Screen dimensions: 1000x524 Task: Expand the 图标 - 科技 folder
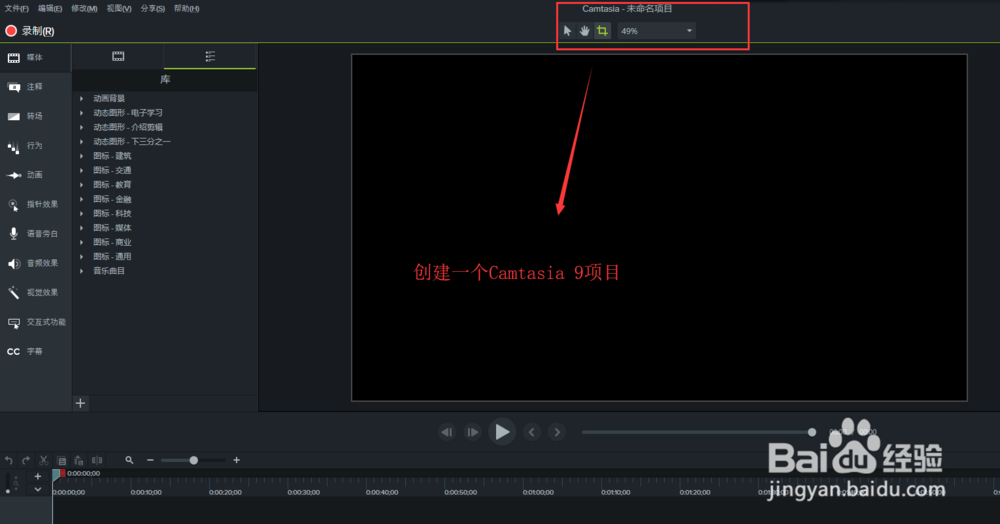(82, 214)
